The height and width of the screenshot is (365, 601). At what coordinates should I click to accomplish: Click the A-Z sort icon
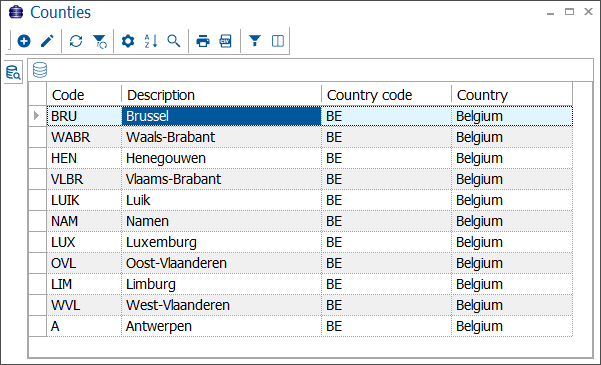pos(151,41)
